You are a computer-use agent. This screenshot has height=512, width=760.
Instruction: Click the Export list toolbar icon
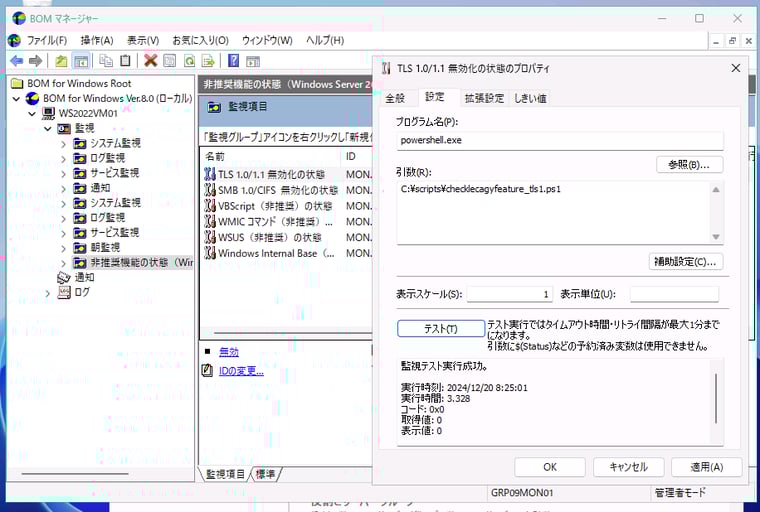[x=208, y=61]
